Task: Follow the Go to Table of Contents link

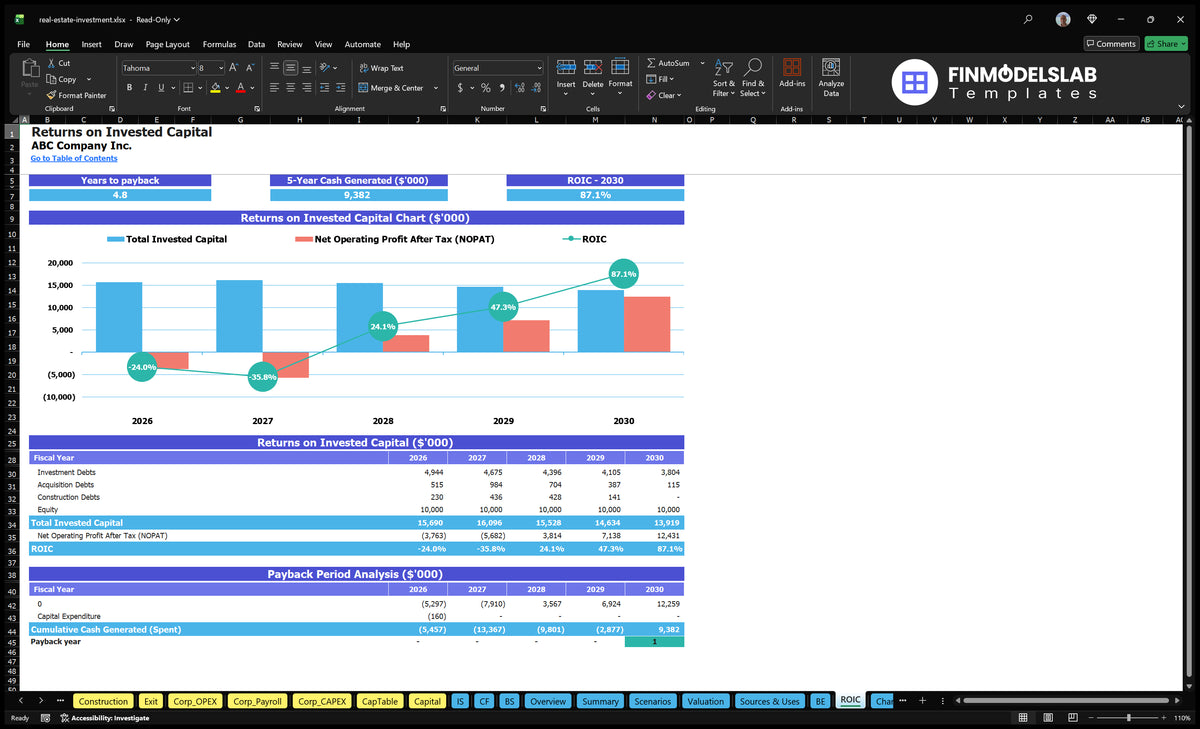Action: point(74,158)
